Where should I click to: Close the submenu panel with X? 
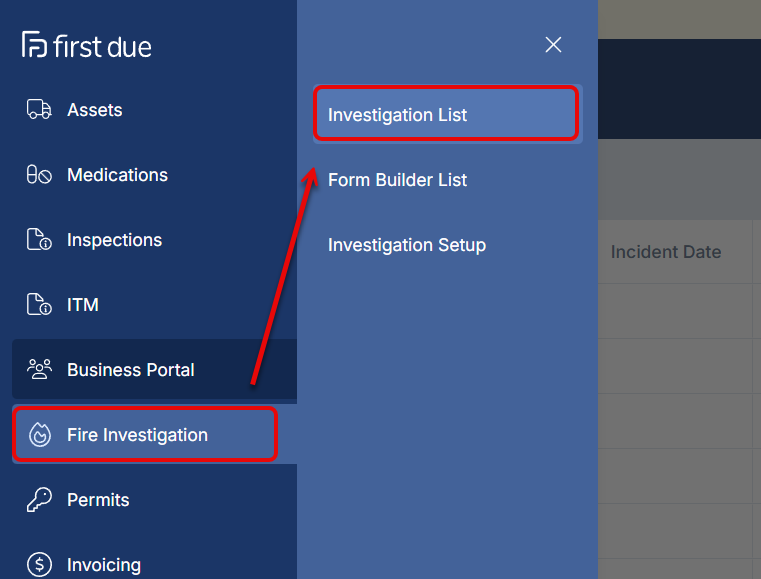(x=553, y=45)
